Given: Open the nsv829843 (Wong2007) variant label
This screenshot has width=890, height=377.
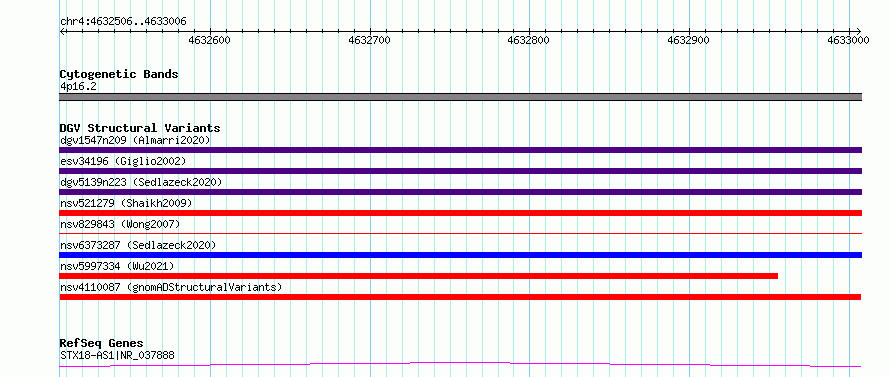Looking at the screenshot, I should tap(120, 224).
